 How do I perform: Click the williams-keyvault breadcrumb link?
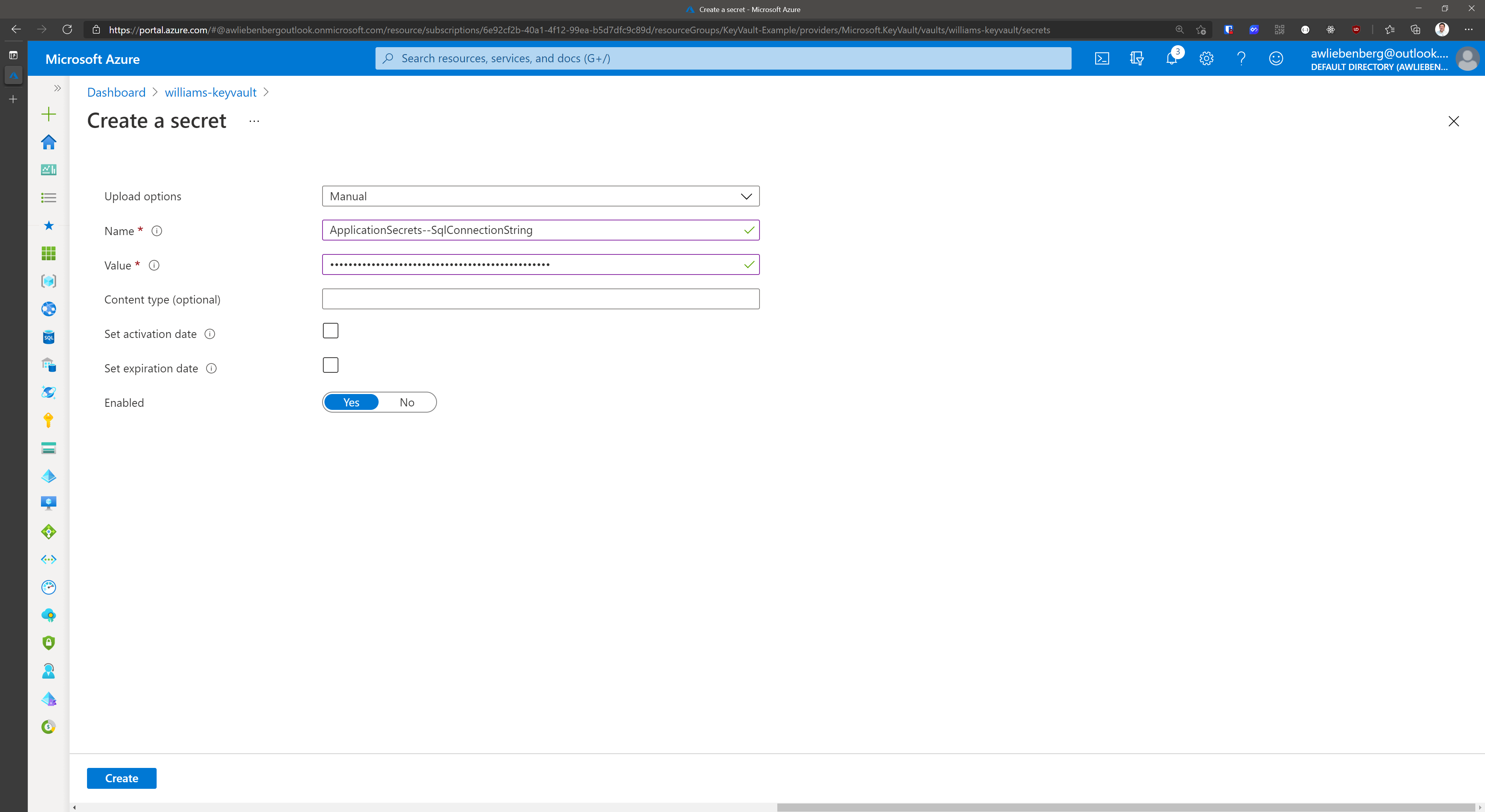[x=210, y=92]
